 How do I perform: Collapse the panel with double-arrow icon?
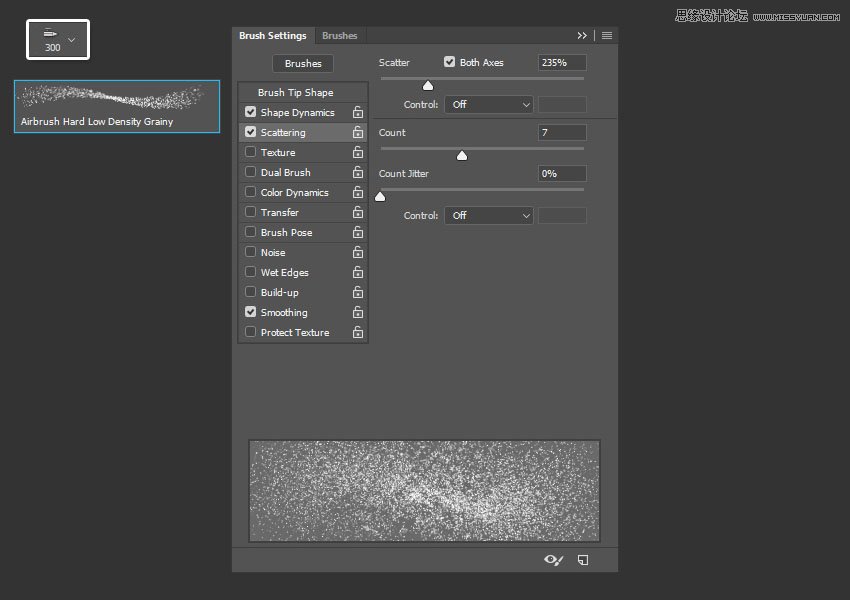coord(582,35)
